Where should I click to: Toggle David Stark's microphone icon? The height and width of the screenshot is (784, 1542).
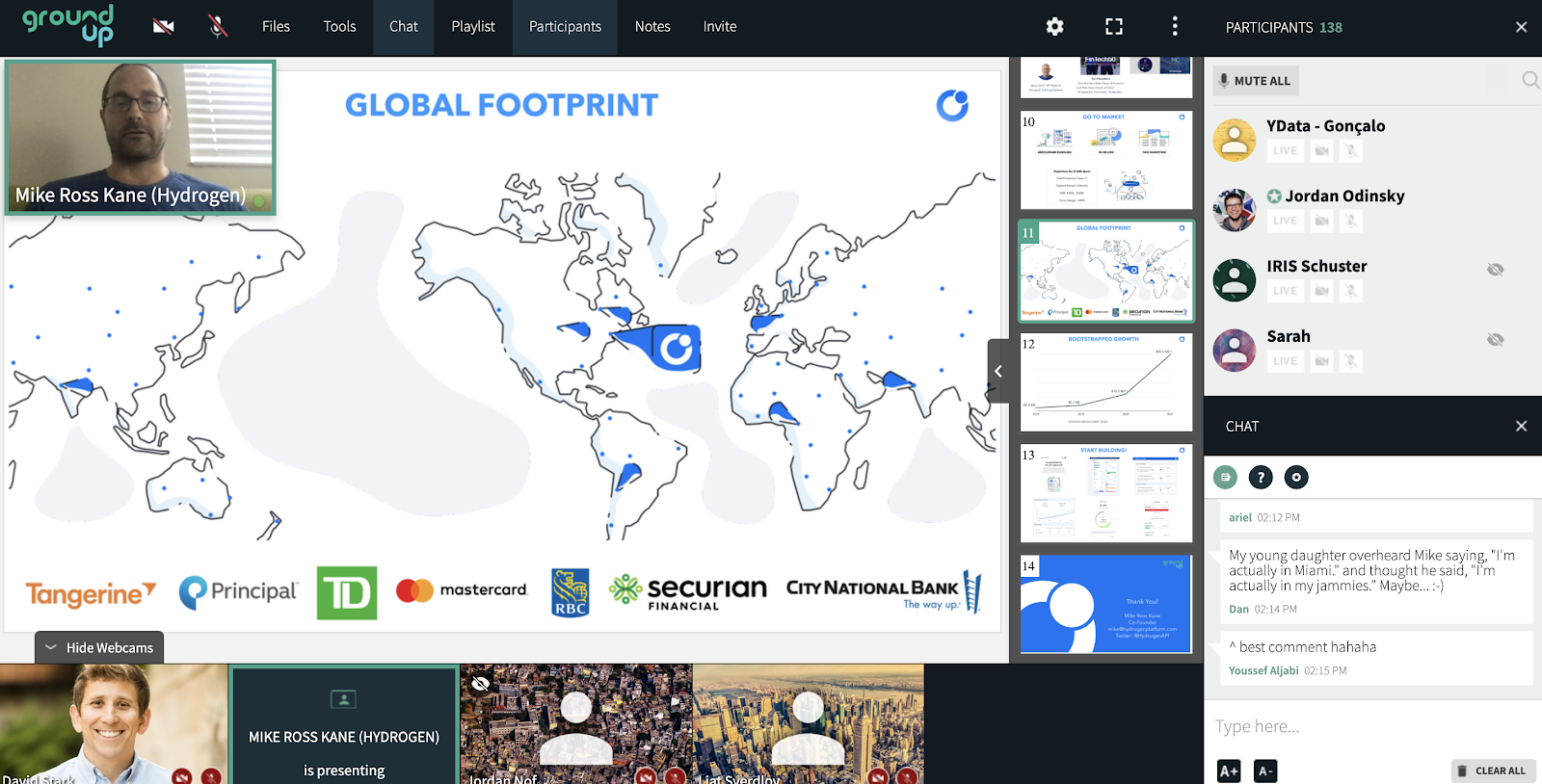[212, 776]
